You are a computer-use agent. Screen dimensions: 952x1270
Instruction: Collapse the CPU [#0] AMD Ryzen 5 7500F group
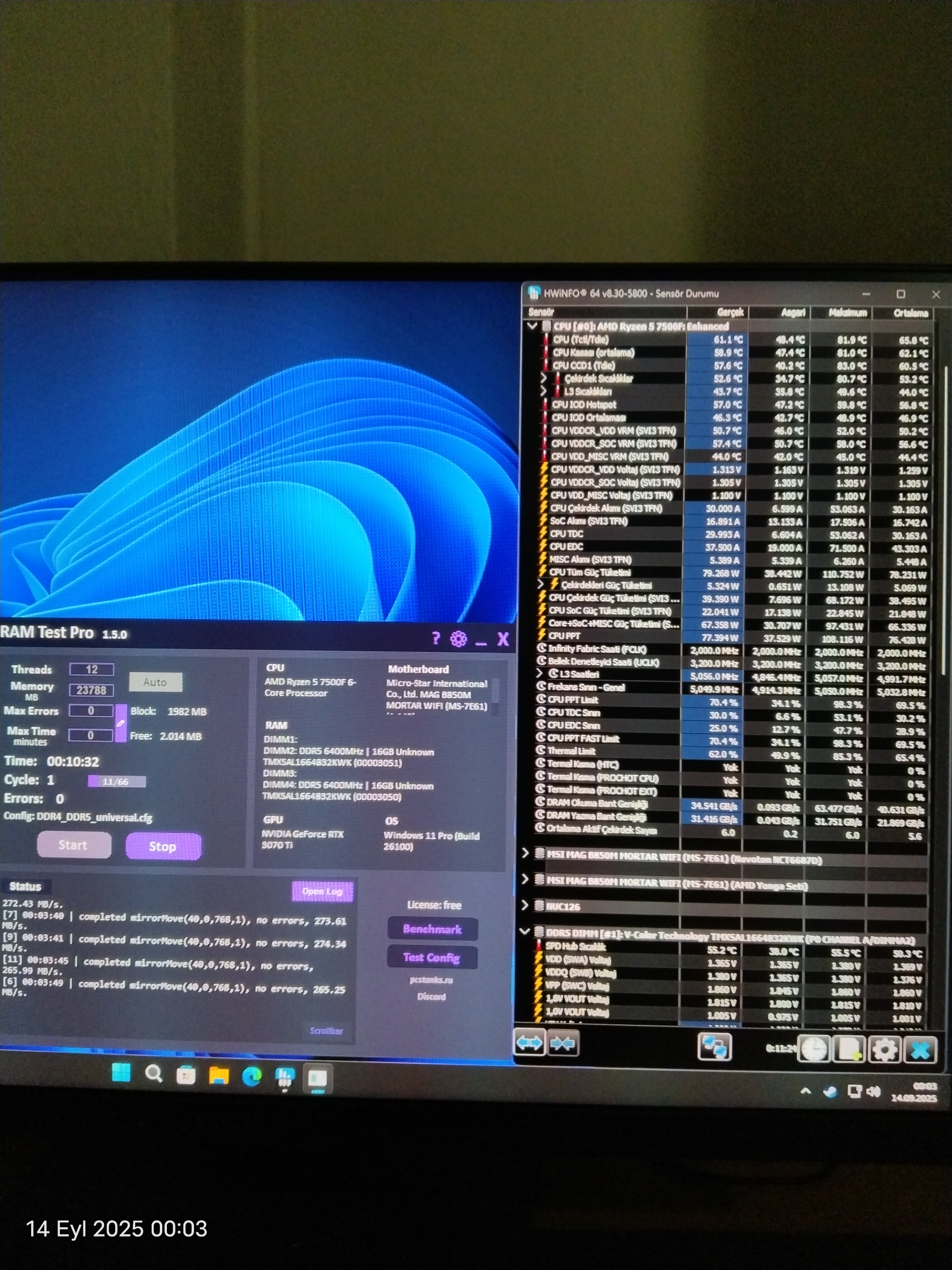[x=532, y=326]
